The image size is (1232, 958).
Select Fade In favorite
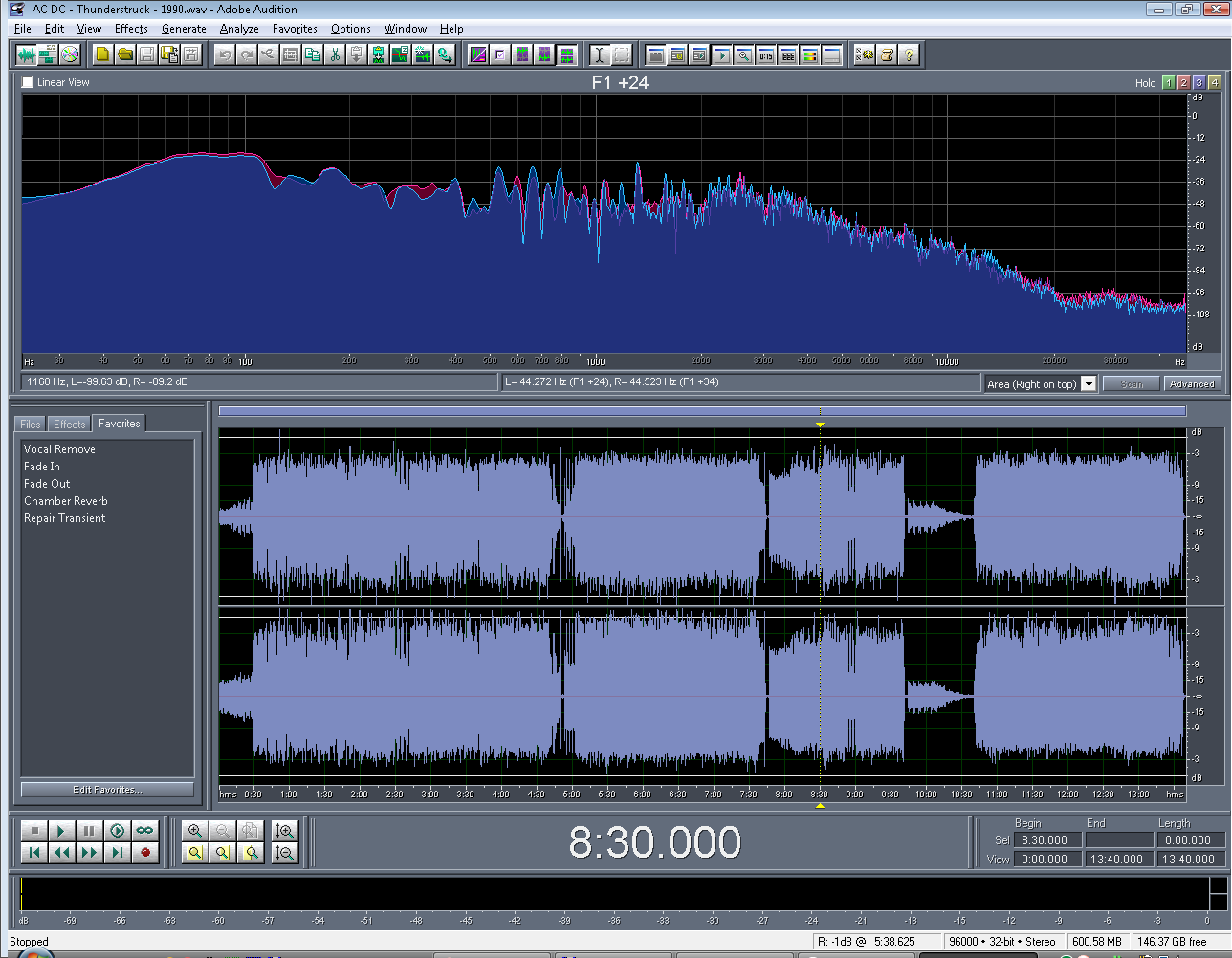click(42, 467)
